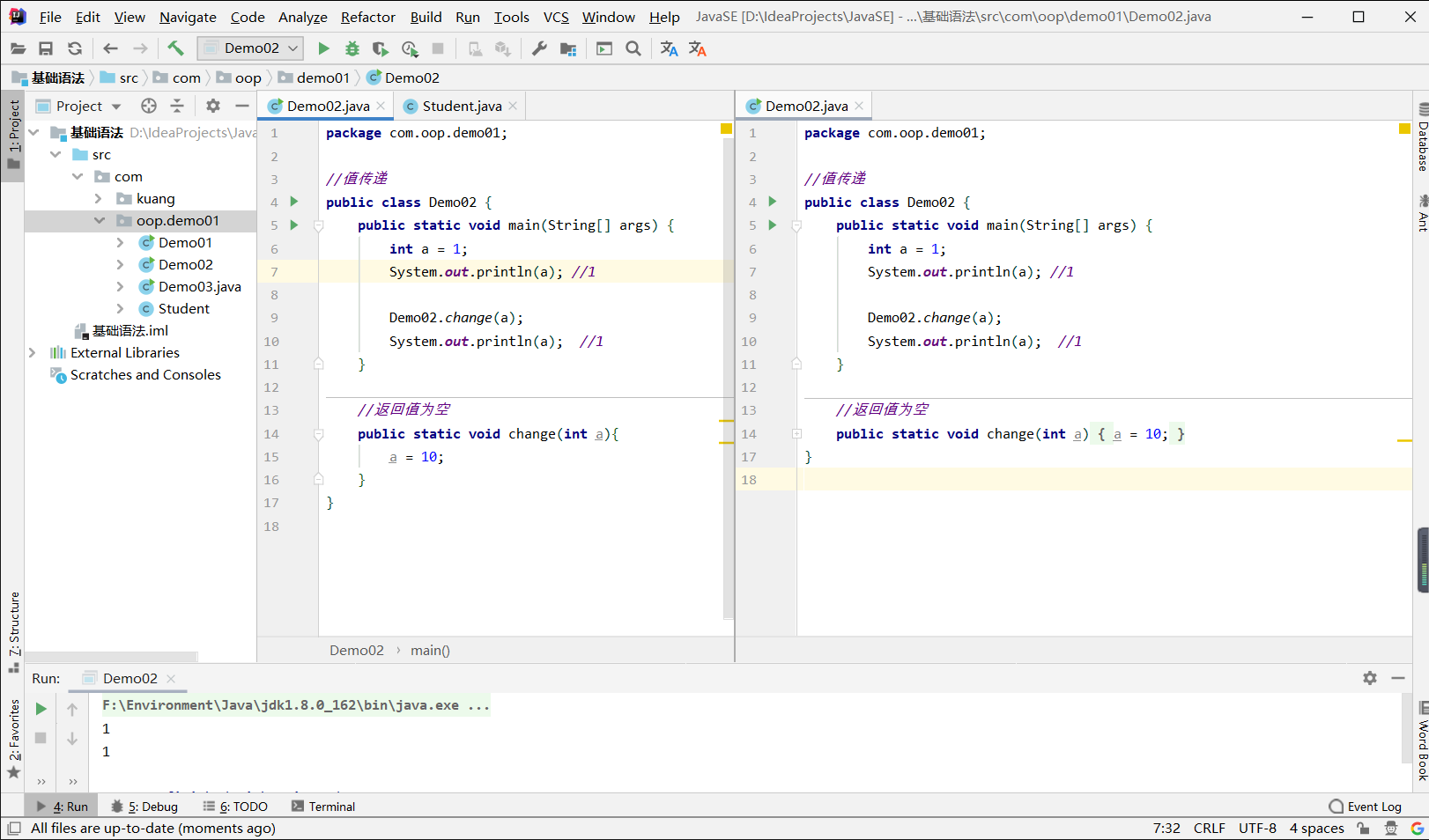
Task: Open the 6: TODO tool window
Action: [235, 807]
